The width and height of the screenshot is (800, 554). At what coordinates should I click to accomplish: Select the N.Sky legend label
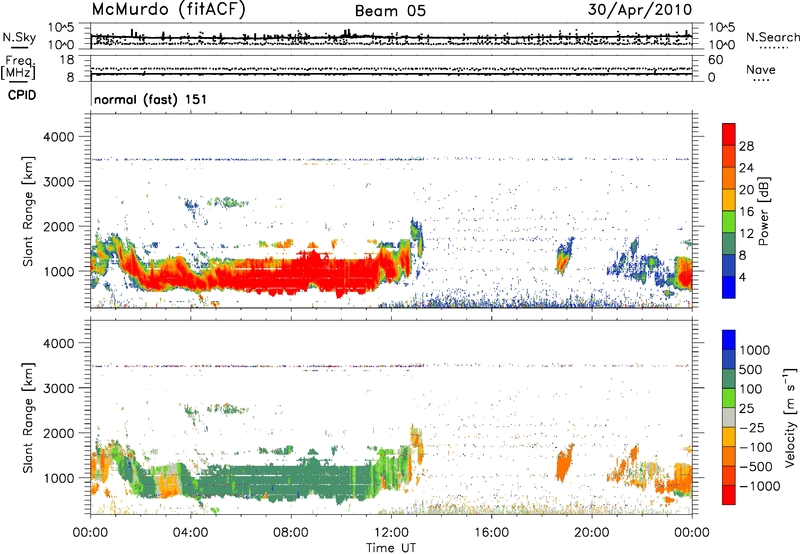coord(19,37)
